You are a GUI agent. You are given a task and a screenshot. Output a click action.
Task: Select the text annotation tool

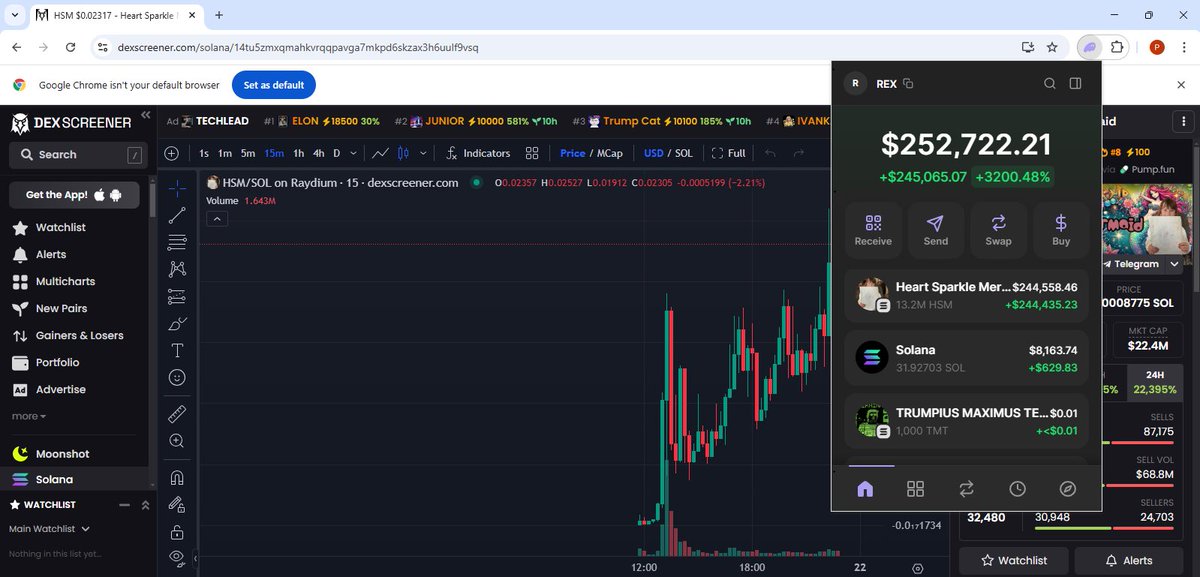tap(177, 350)
